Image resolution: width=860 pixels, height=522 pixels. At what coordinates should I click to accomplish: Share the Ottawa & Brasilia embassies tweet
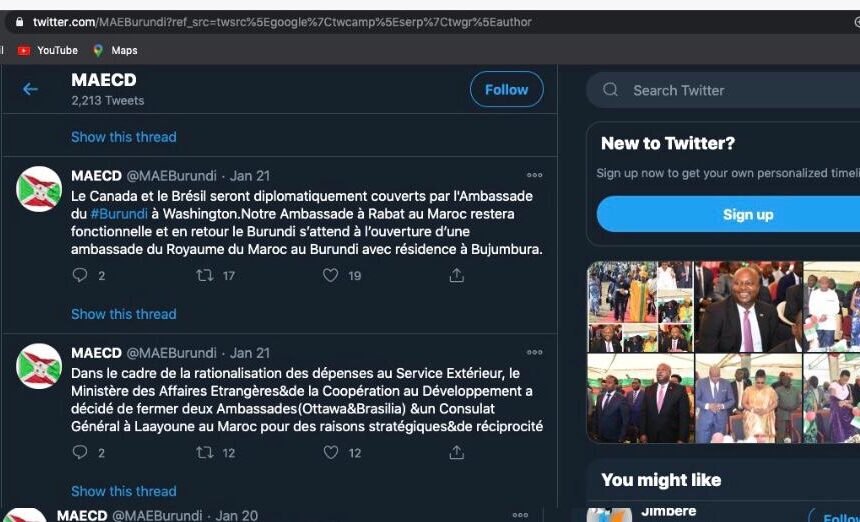456,453
